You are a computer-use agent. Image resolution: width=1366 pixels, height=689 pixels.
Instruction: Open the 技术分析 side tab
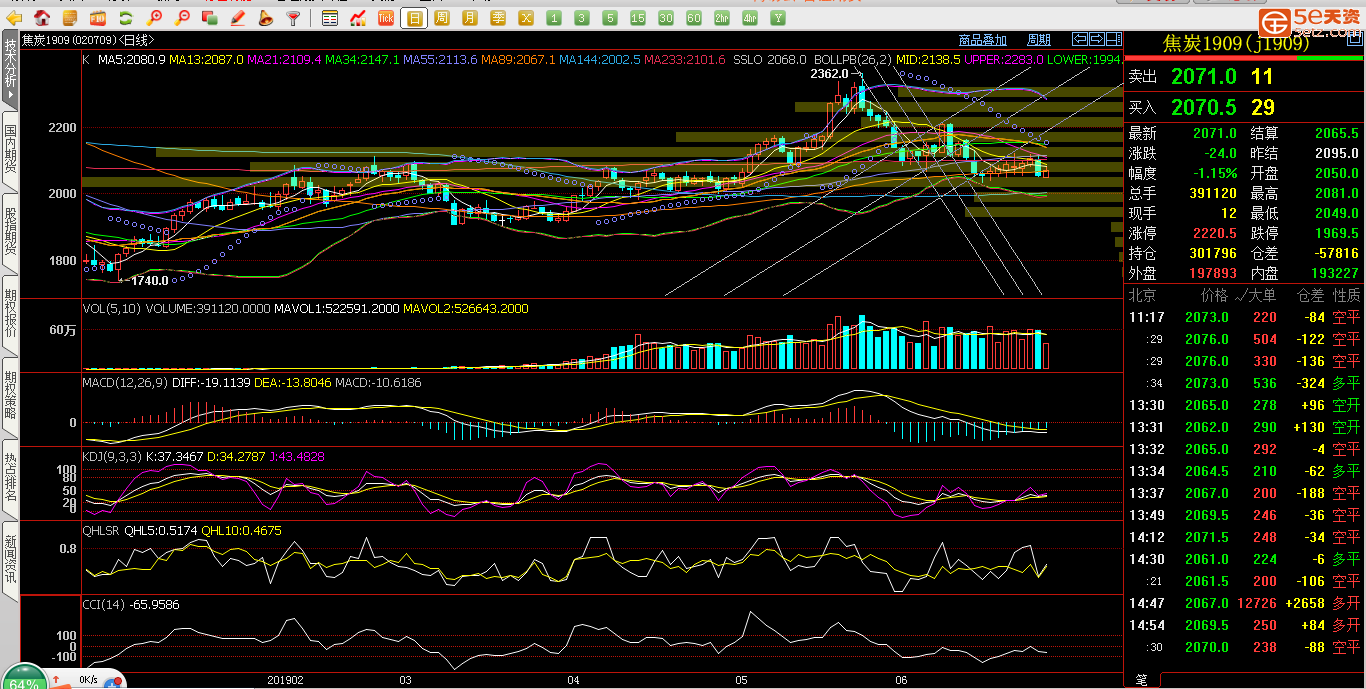click(10, 68)
